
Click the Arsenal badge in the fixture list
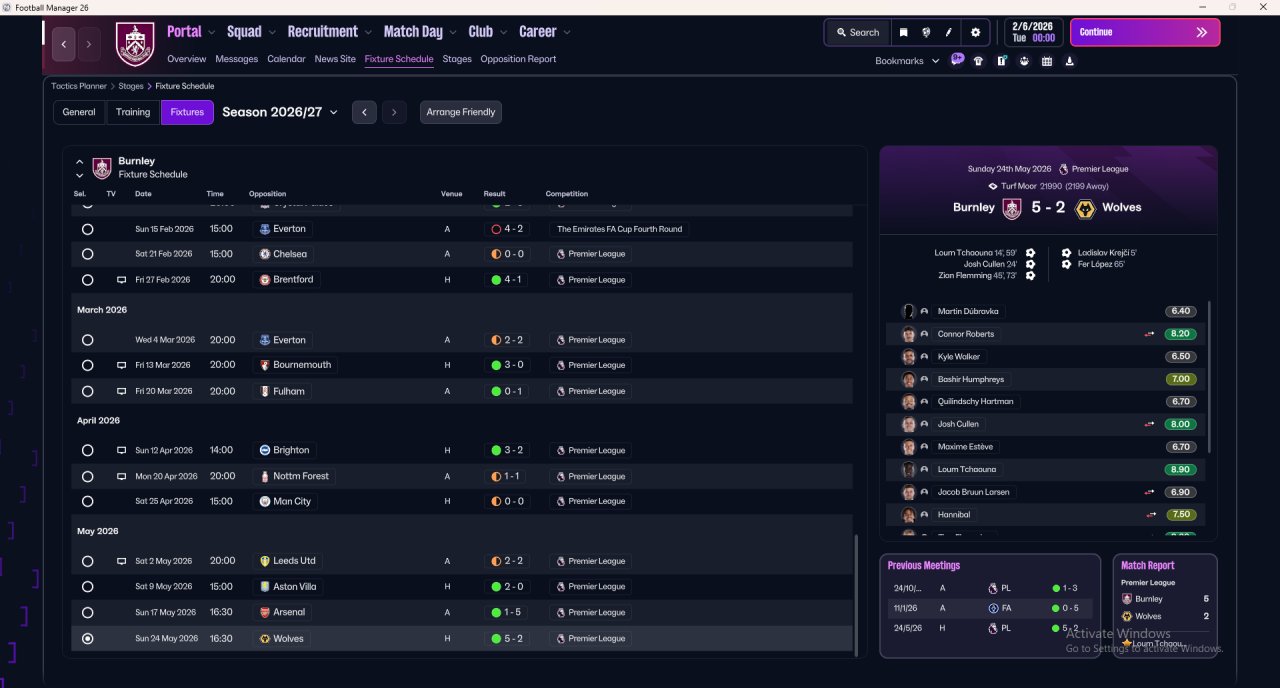pos(264,612)
